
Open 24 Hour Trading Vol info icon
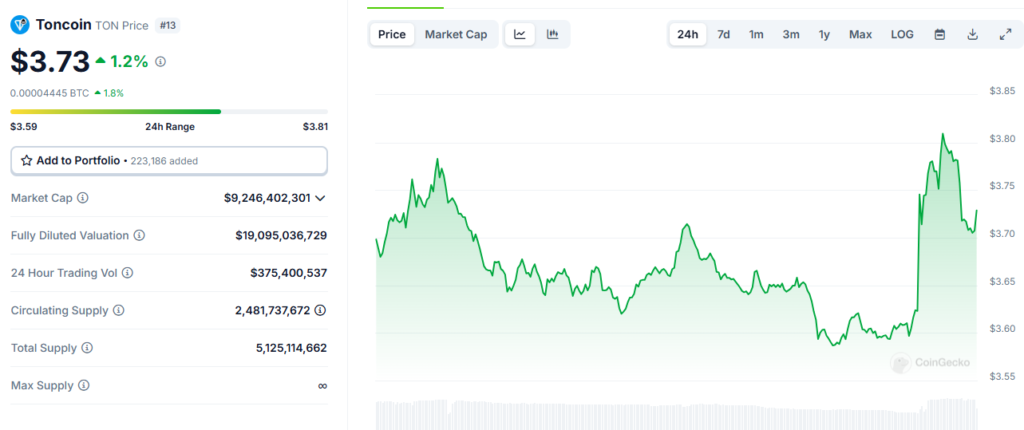point(127,273)
